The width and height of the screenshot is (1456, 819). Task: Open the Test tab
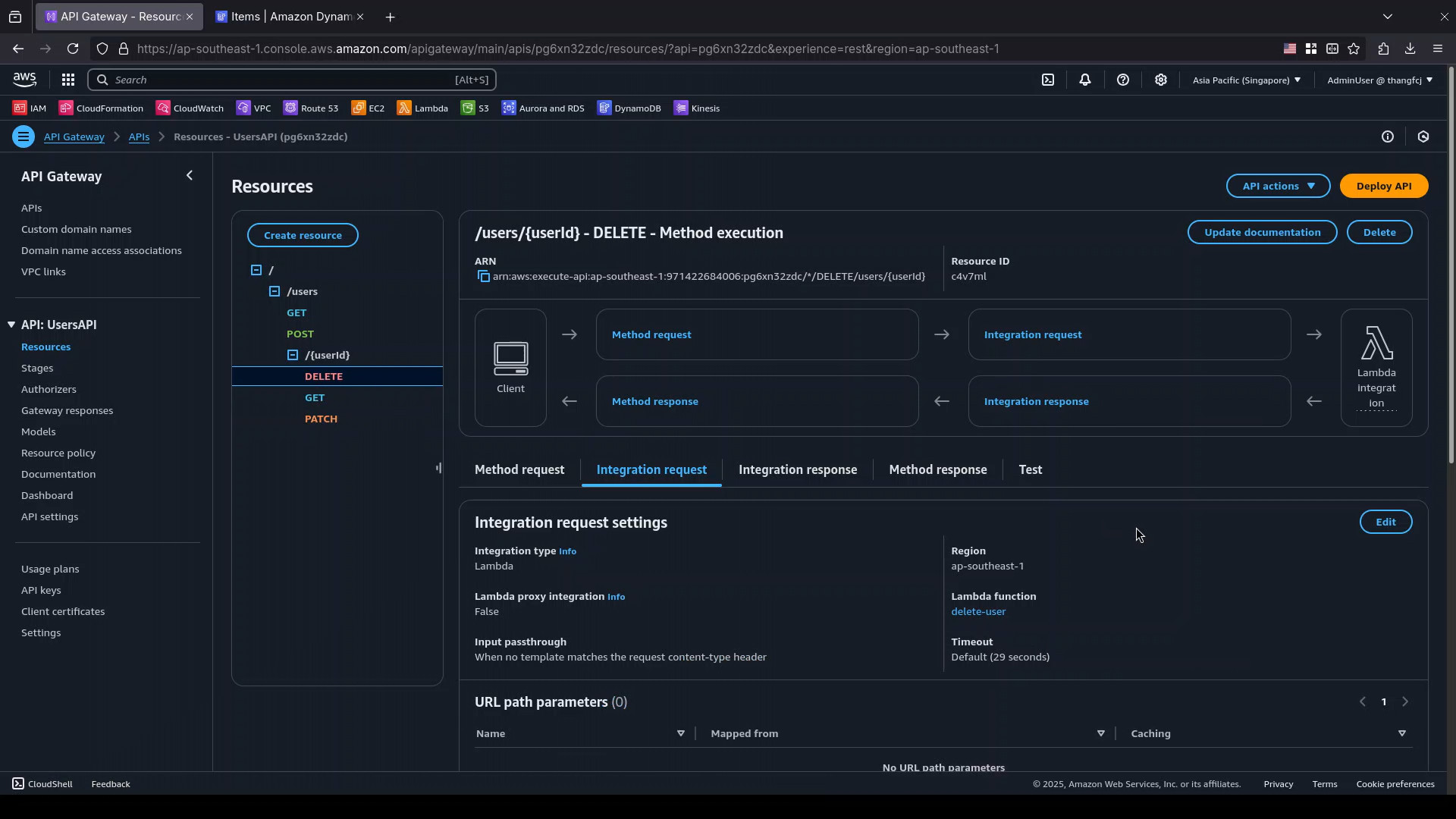click(x=1030, y=469)
